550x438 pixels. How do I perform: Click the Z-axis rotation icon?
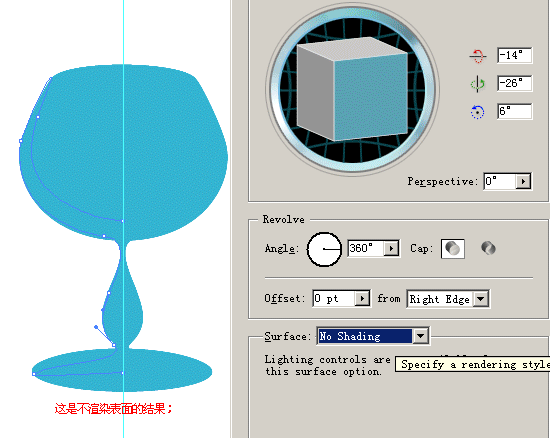477,112
